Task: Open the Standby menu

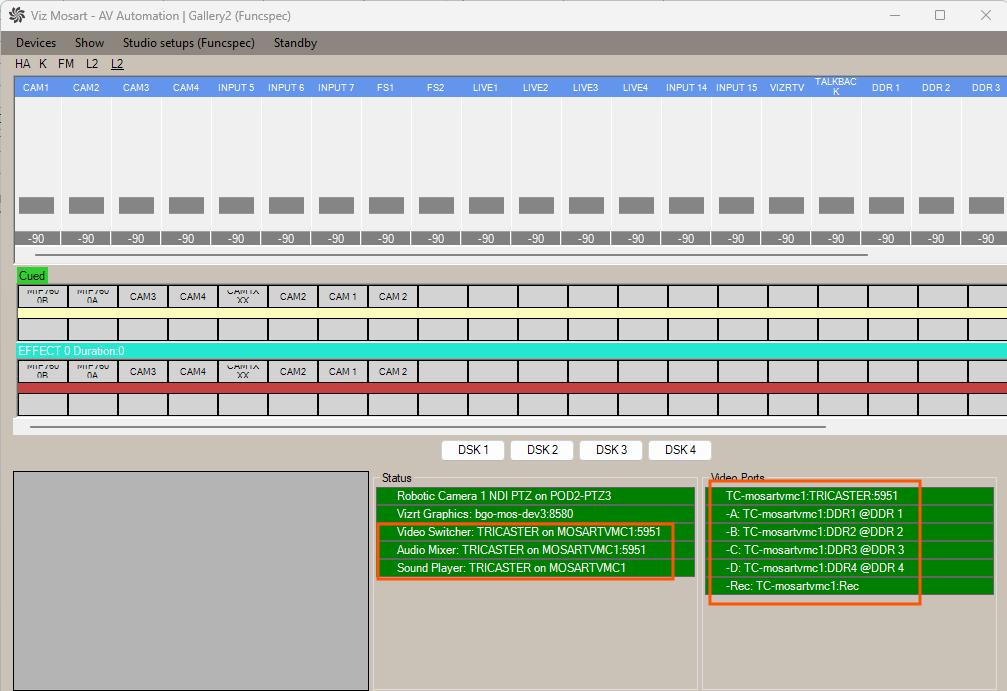Action: [295, 43]
